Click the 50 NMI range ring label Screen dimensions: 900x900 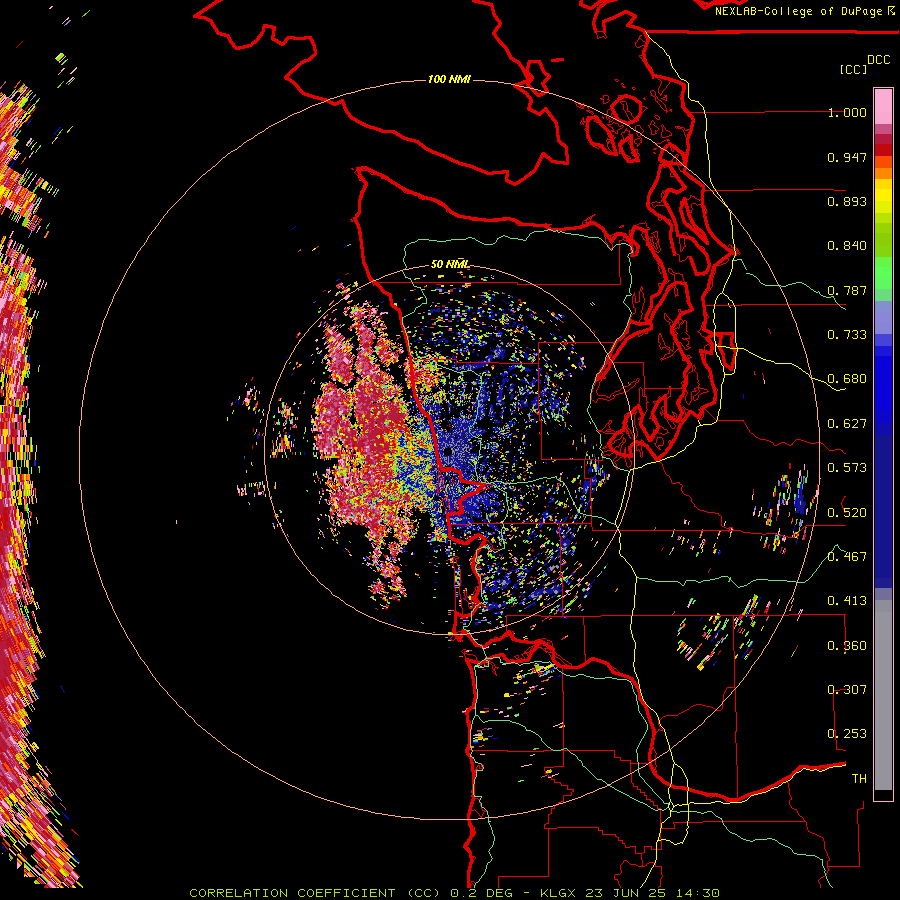tap(450, 264)
